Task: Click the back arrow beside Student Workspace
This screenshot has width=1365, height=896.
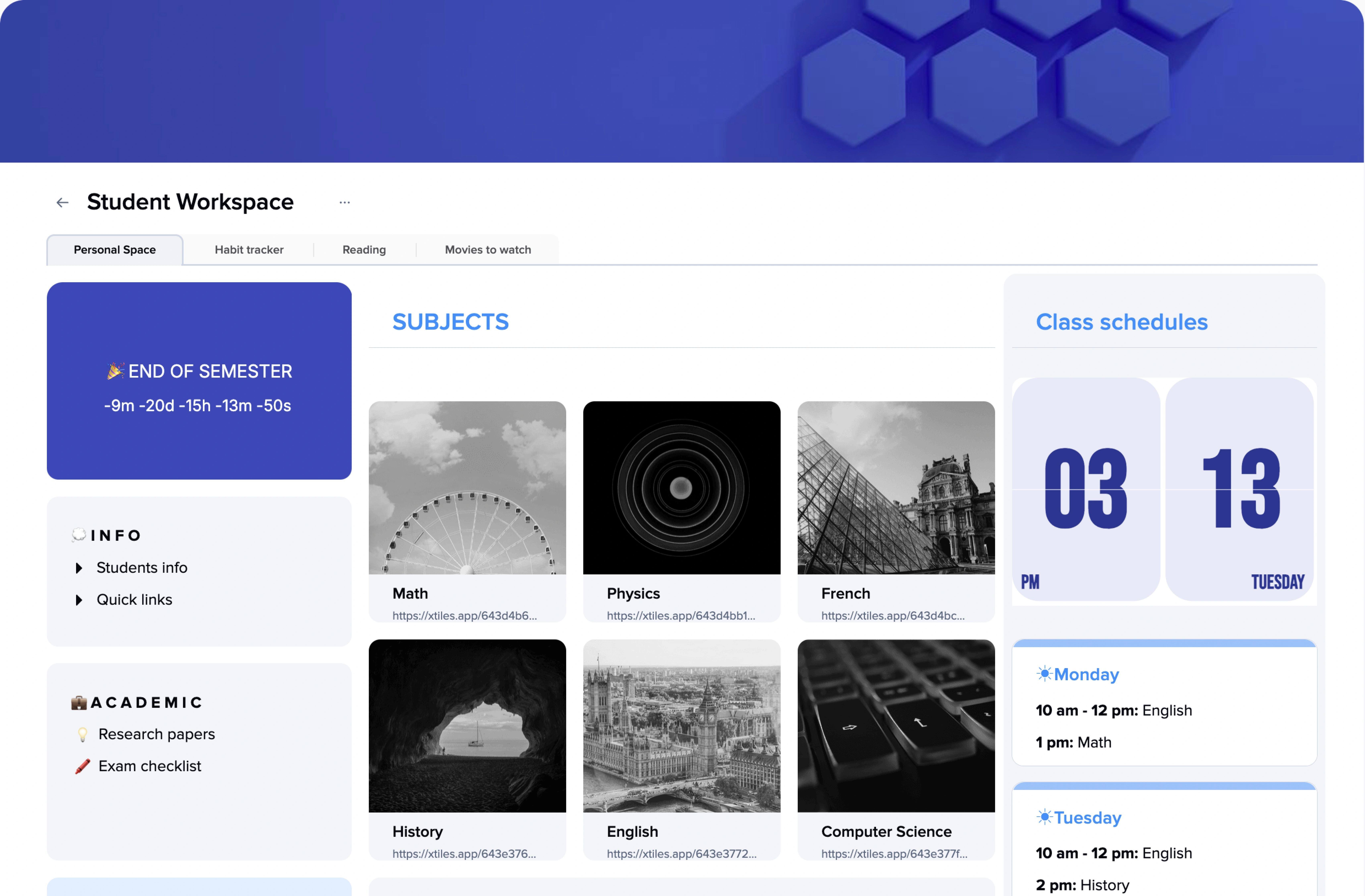Action: tap(62, 202)
